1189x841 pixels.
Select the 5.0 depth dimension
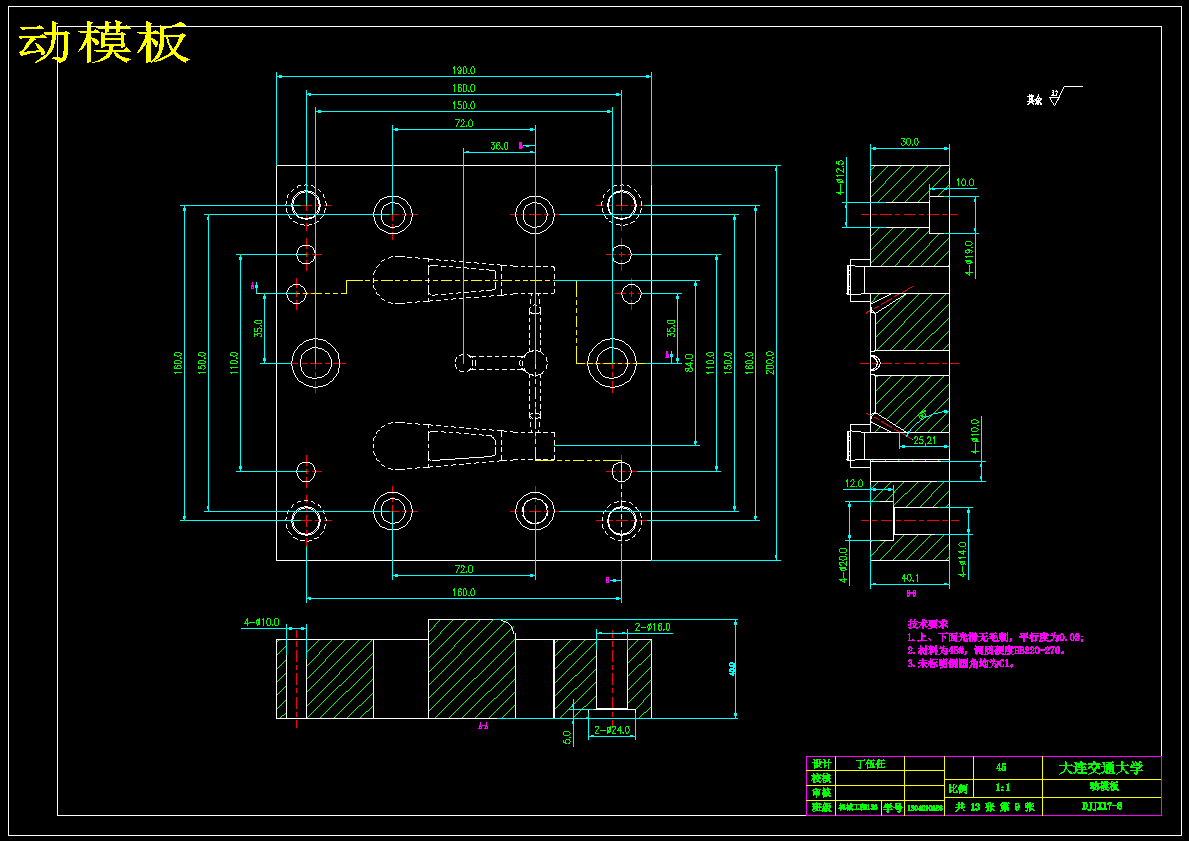[566, 738]
